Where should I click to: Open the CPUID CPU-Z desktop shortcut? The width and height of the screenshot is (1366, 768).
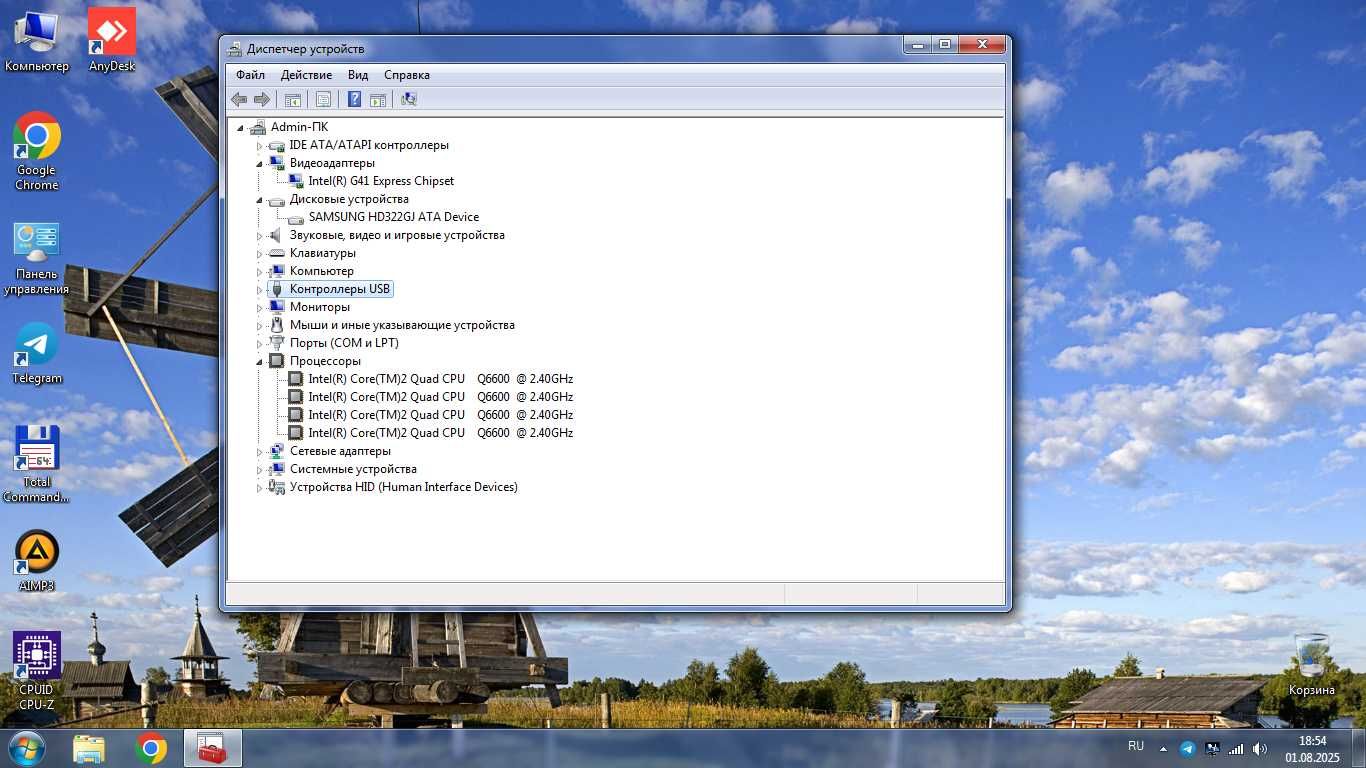[x=37, y=670]
